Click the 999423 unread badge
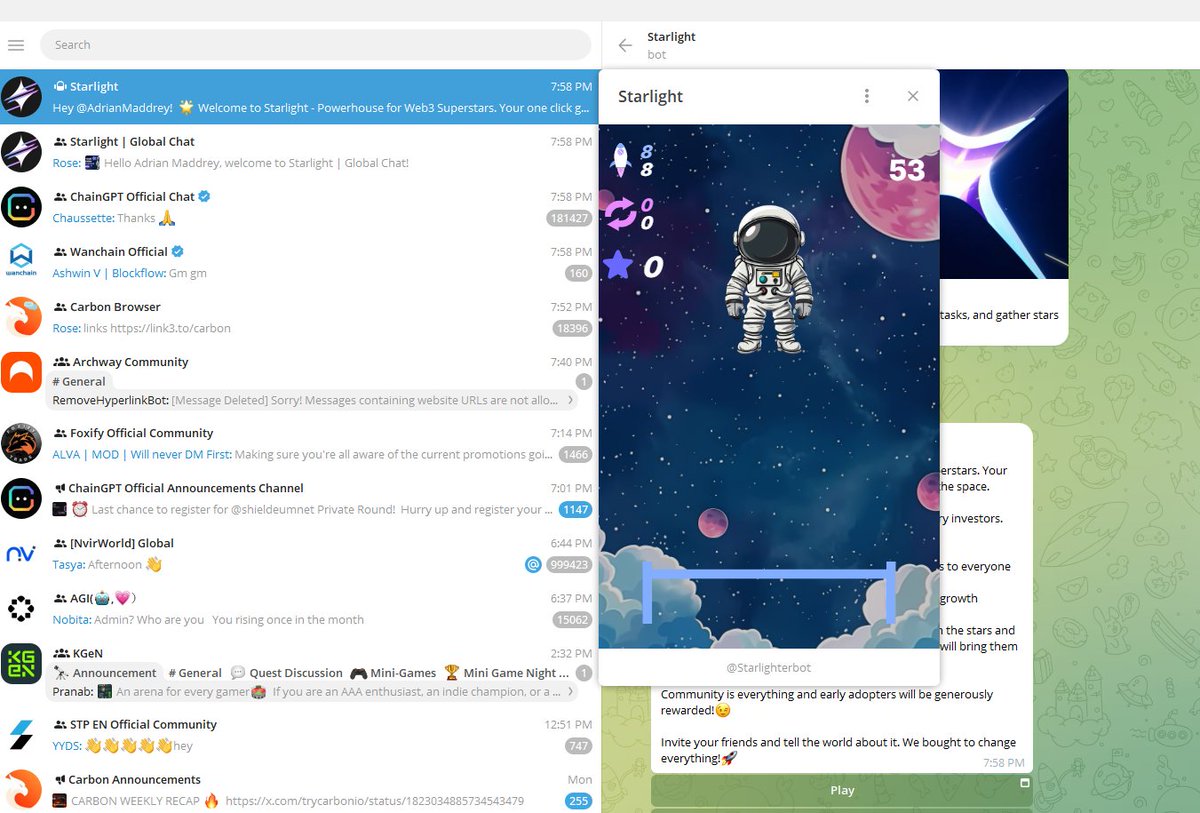Viewport: 1200px width, 813px height. tap(569, 565)
